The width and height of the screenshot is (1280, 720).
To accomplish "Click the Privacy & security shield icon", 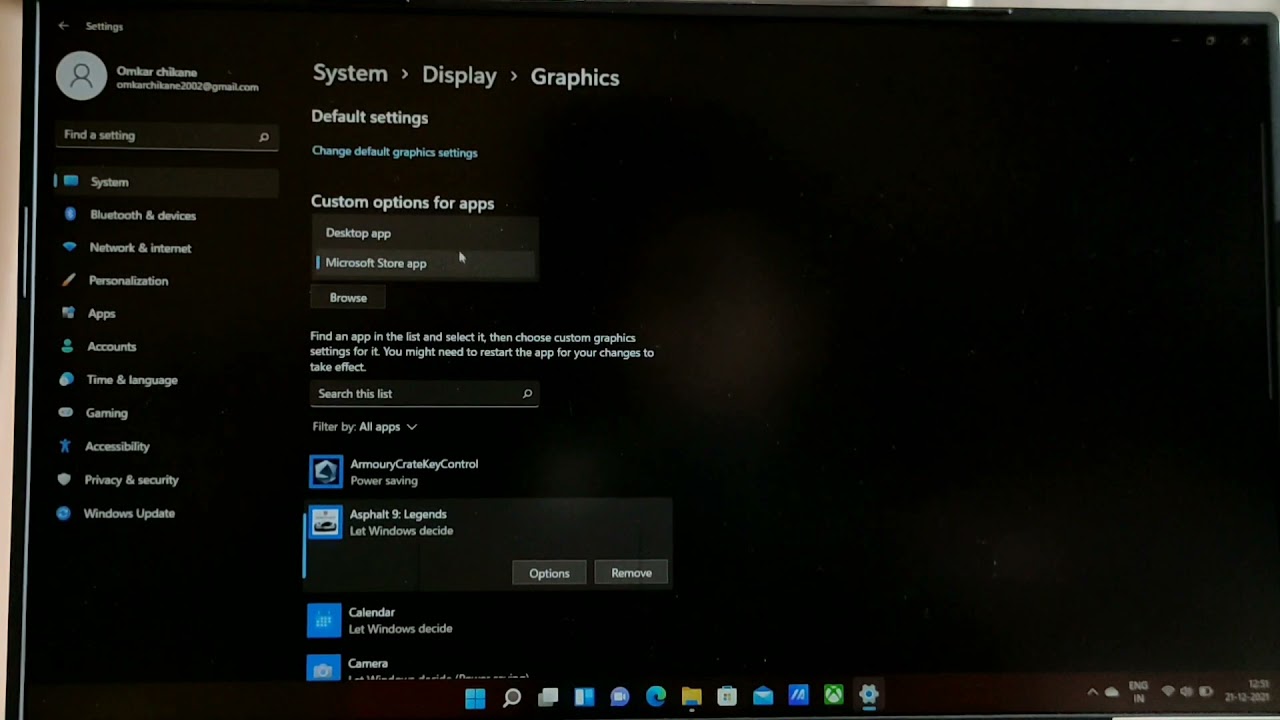I will [65, 479].
